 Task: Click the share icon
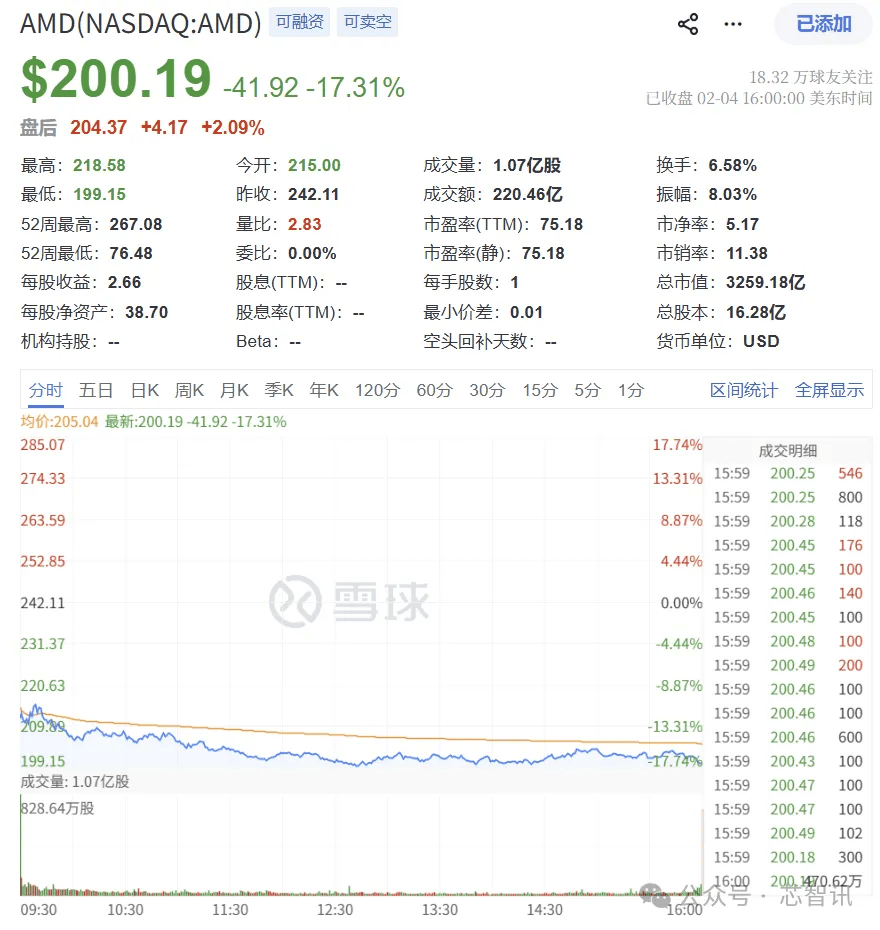click(x=688, y=24)
